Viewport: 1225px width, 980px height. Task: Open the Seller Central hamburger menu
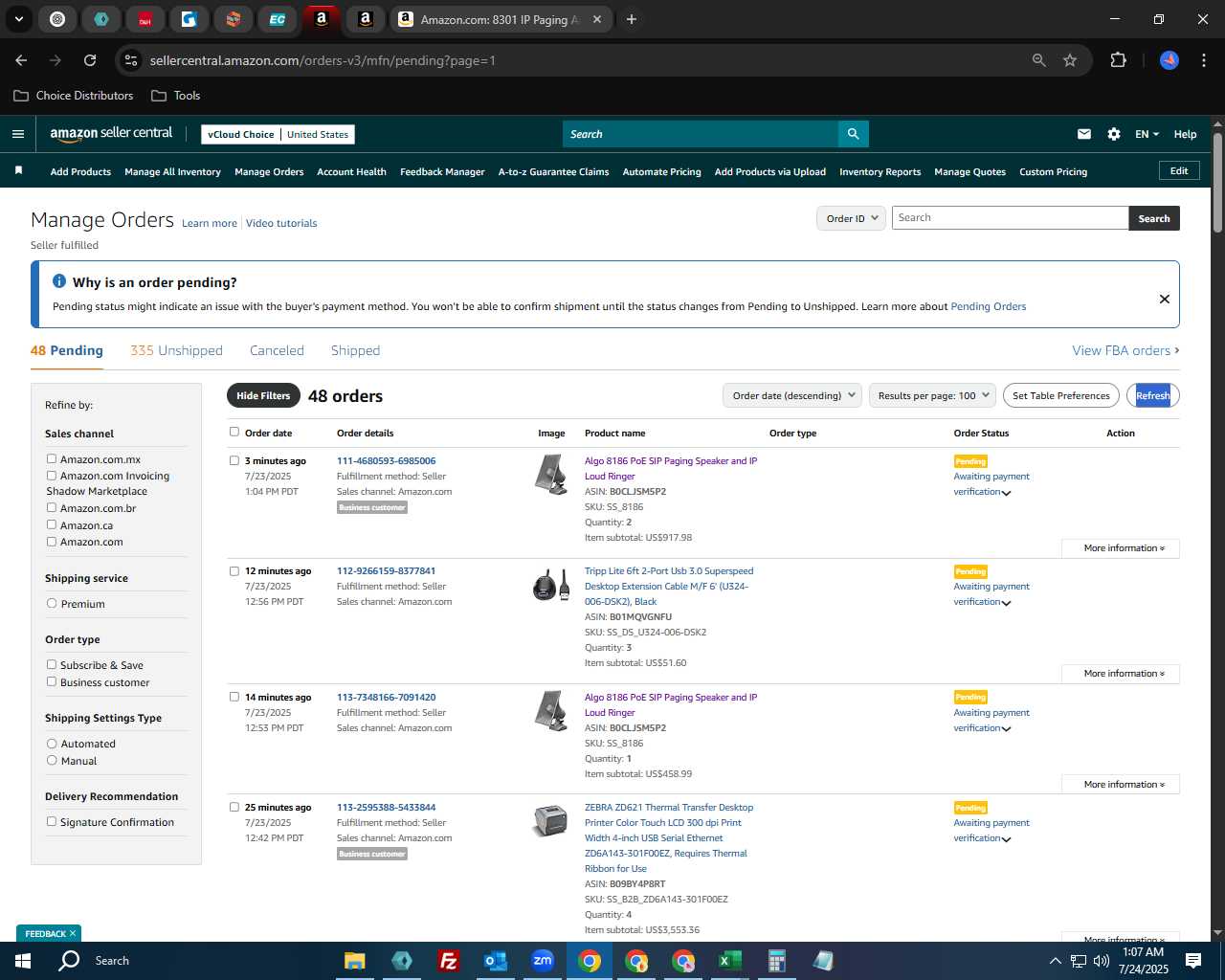17,134
